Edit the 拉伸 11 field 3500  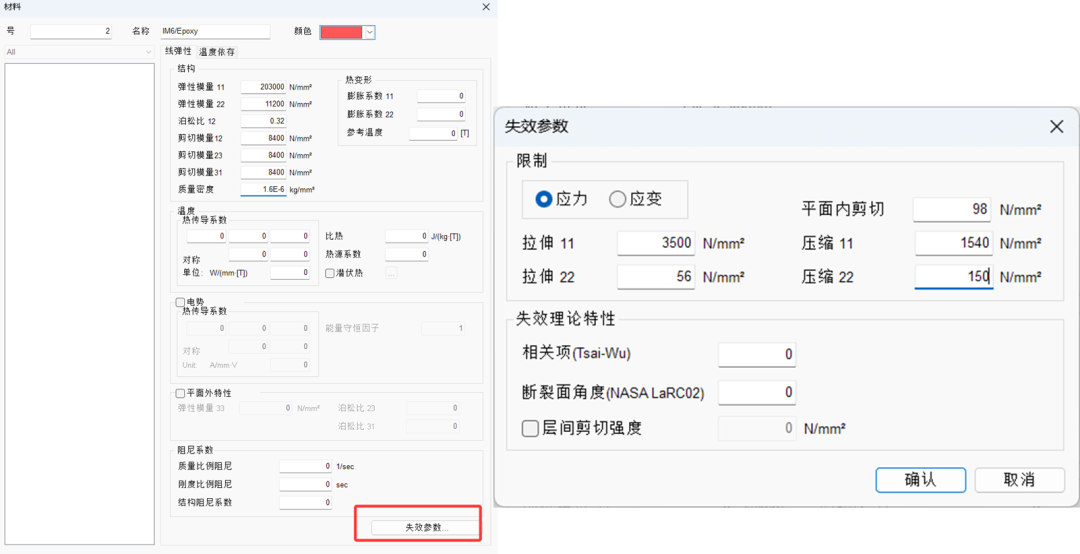656,243
